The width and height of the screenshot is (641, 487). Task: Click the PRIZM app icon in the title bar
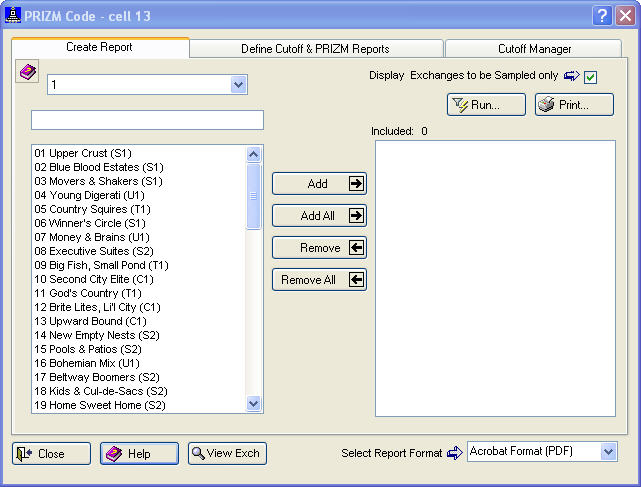point(13,15)
